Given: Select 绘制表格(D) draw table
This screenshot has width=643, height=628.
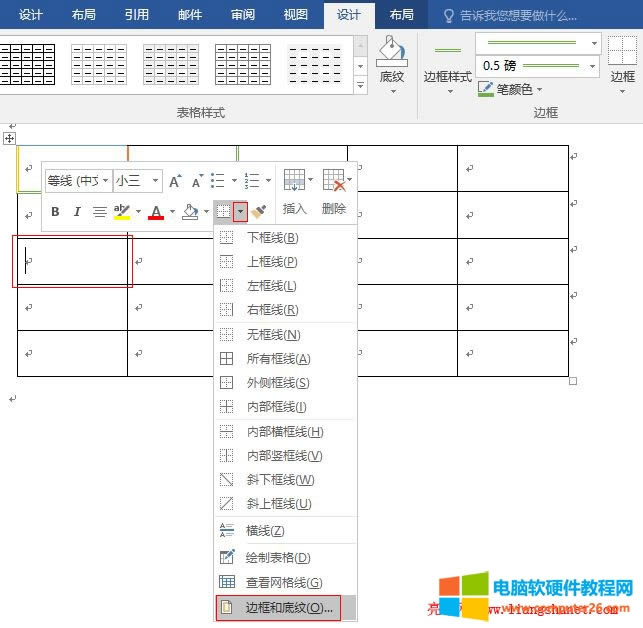Looking at the screenshot, I should coord(285,558).
